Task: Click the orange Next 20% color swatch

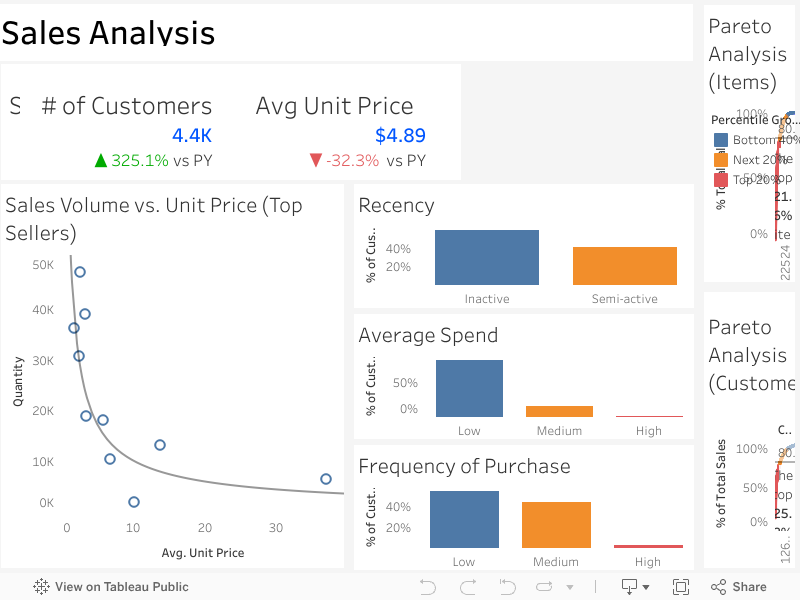Action: coord(721,159)
